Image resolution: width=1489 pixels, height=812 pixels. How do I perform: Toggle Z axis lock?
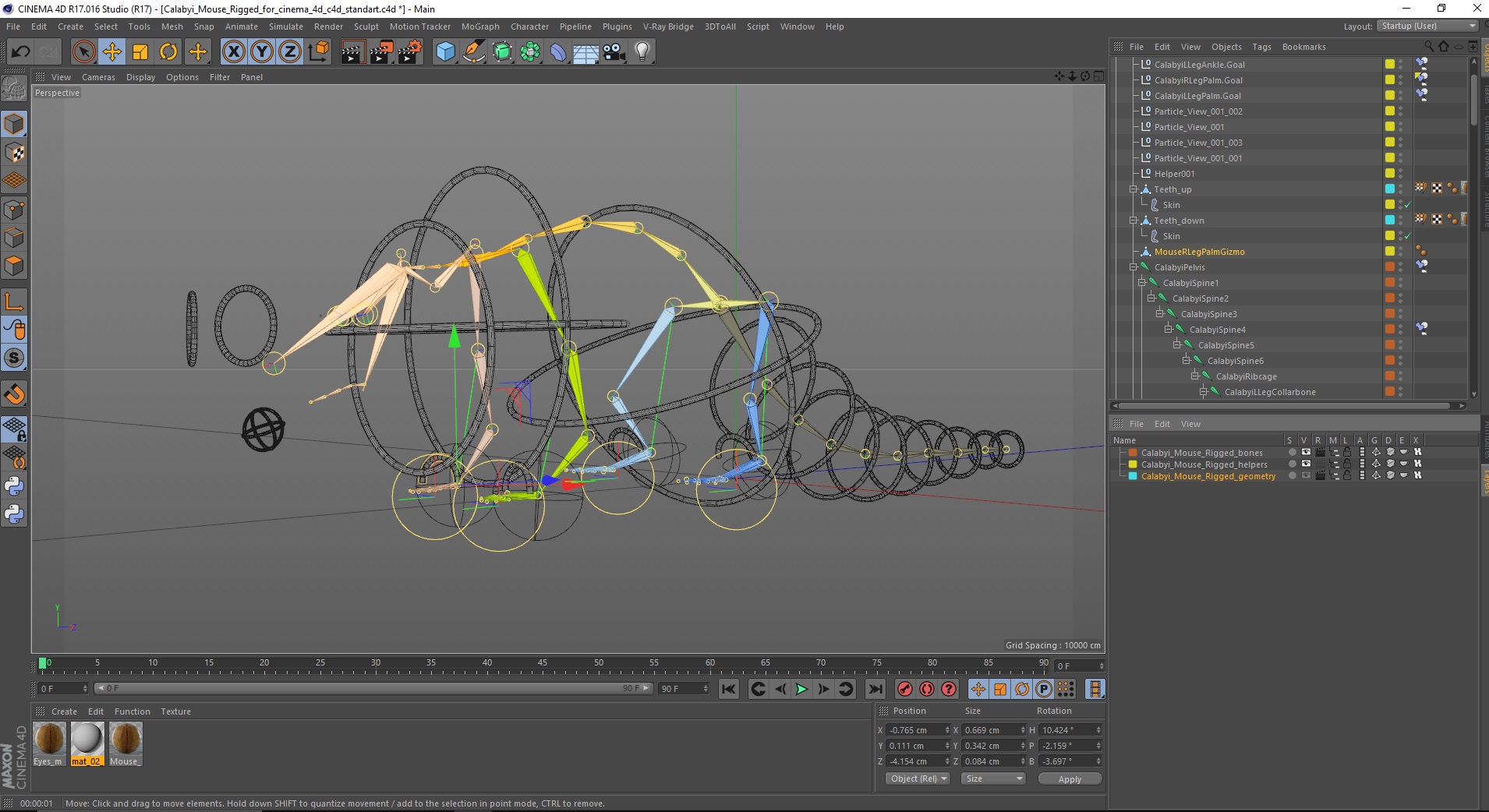tap(290, 52)
